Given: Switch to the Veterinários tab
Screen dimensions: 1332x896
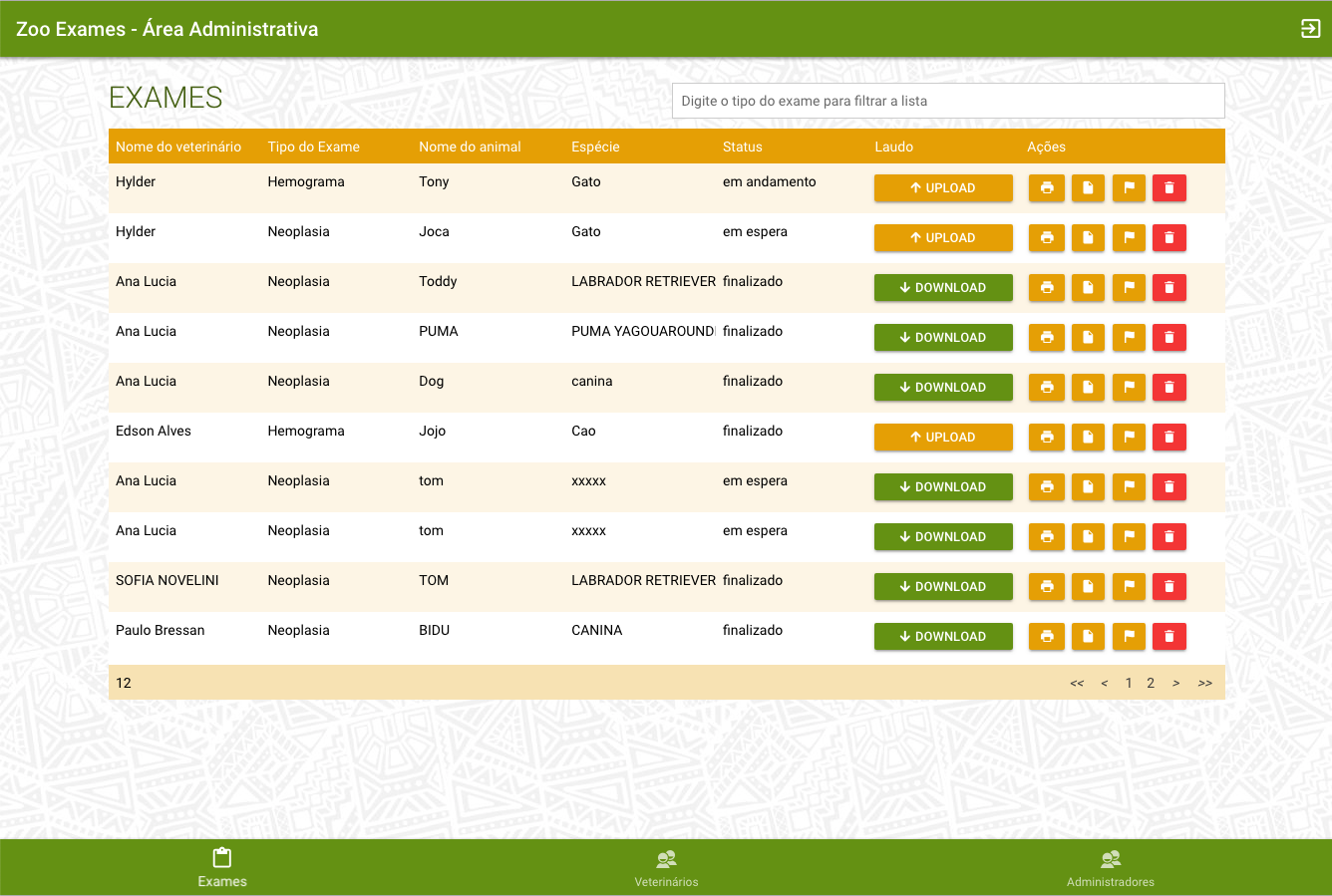Looking at the screenshot, I should (x=666, y=867).
